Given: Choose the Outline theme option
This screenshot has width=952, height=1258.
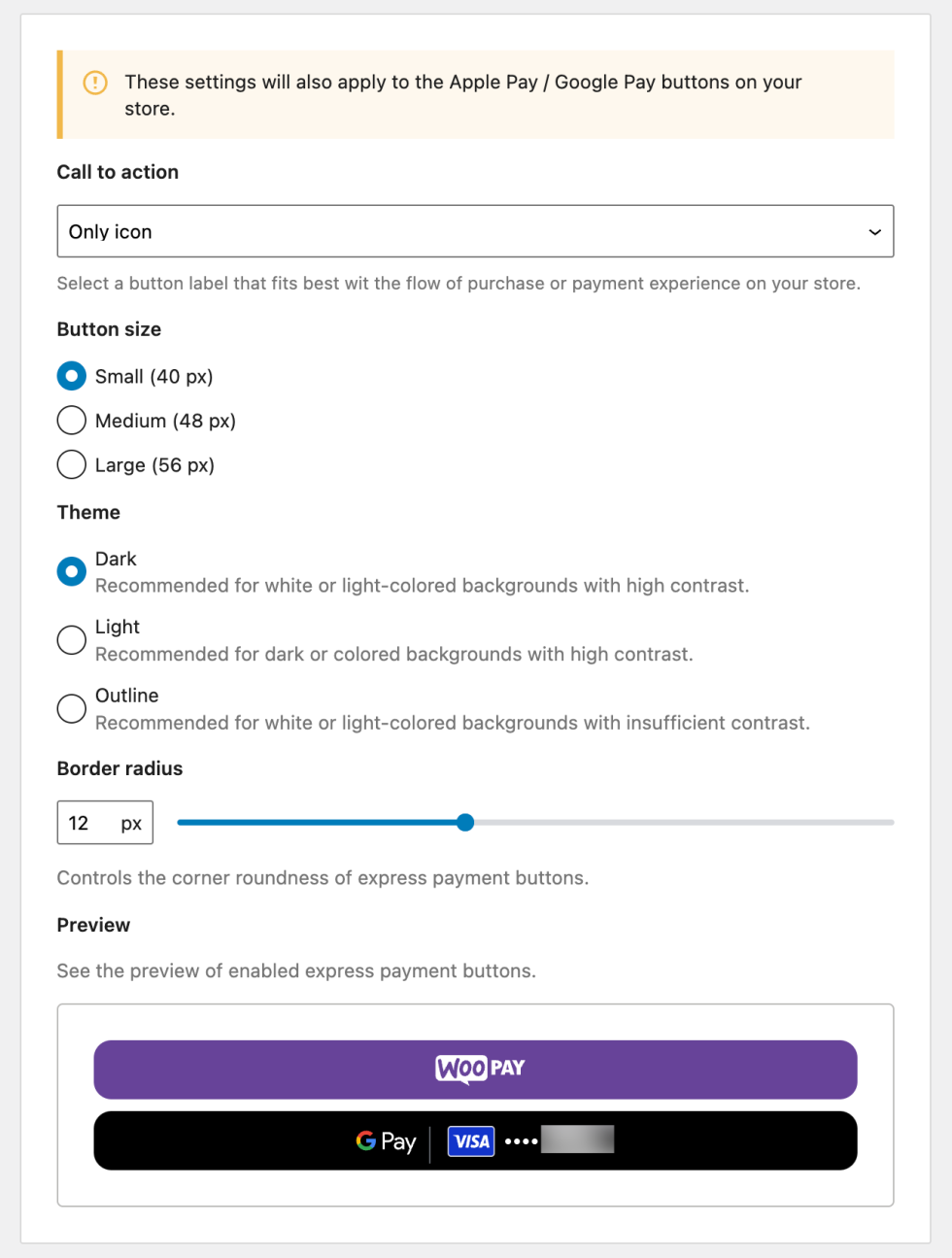Looking at the screenshot, I should coord(72,708).
